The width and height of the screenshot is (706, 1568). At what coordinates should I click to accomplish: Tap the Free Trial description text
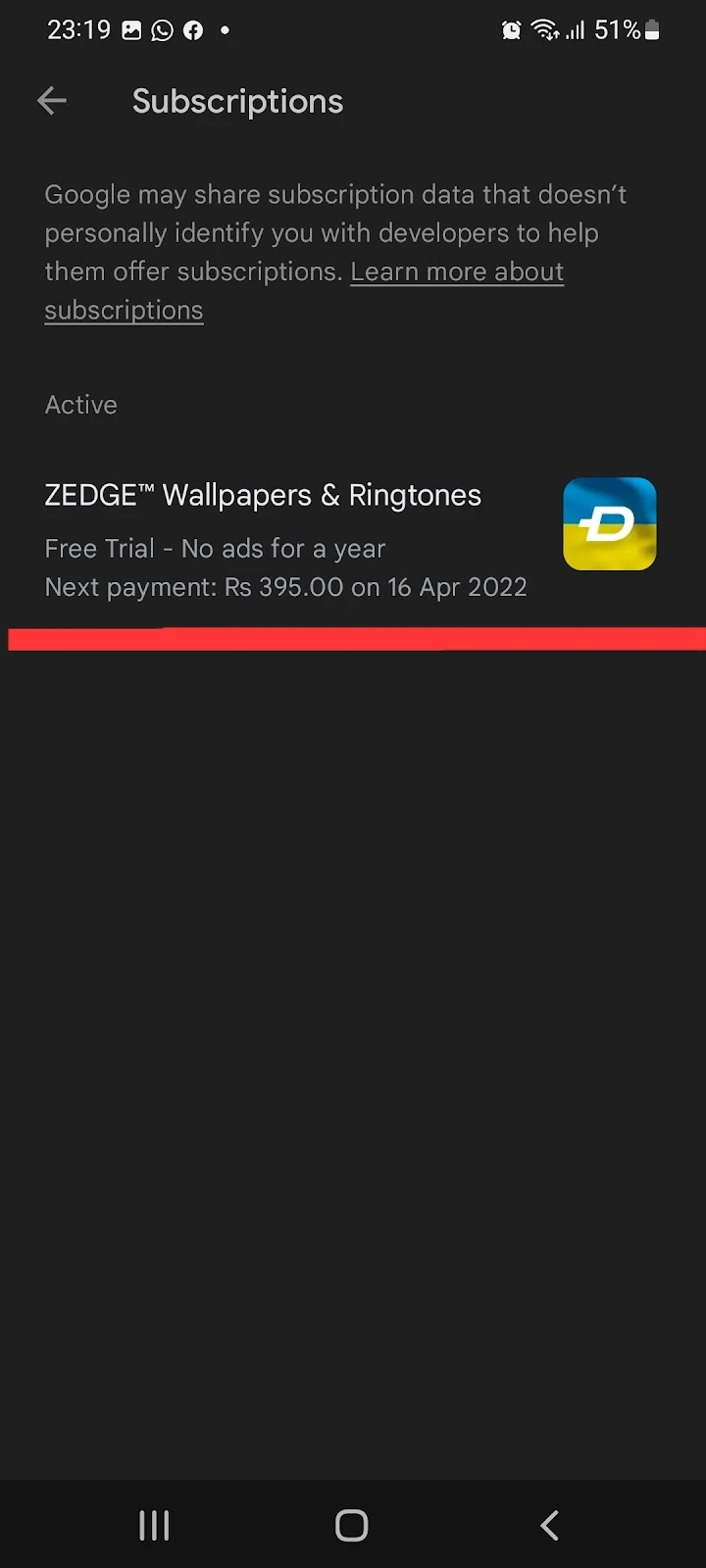(215, 549)
